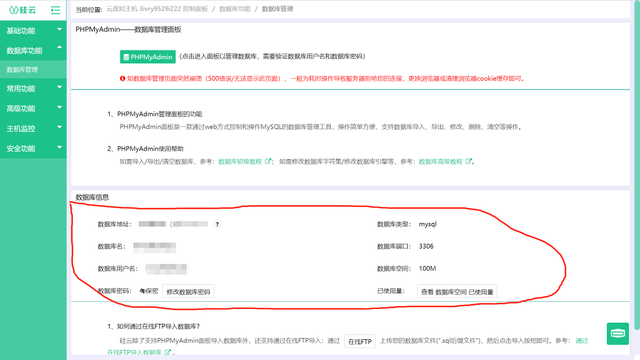This screenshot has width=640, height=360.
Task: Click the PHPMyAdmin——数据库管理面板 heading
Action: (x=128, y=29)
